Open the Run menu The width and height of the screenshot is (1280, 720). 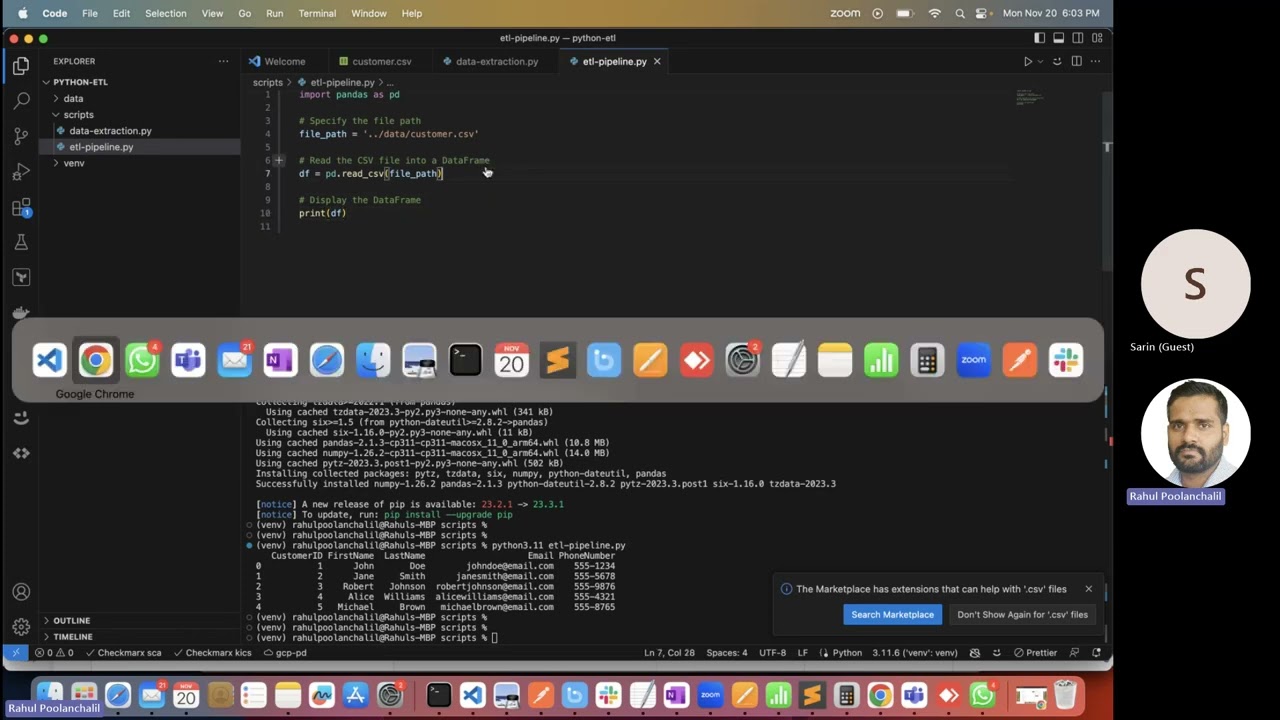(x=274, y=13)
